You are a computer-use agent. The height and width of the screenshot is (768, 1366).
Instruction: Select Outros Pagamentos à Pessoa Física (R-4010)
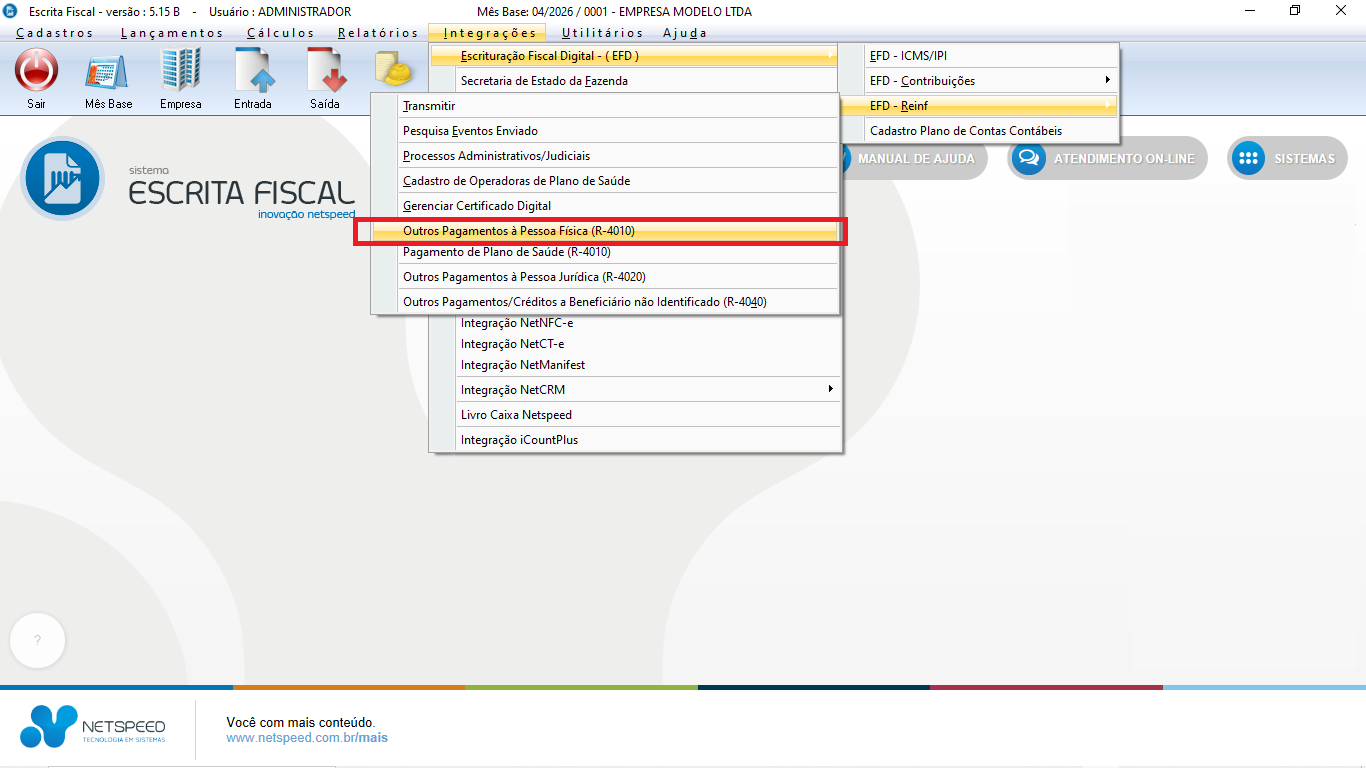[518, 231]
